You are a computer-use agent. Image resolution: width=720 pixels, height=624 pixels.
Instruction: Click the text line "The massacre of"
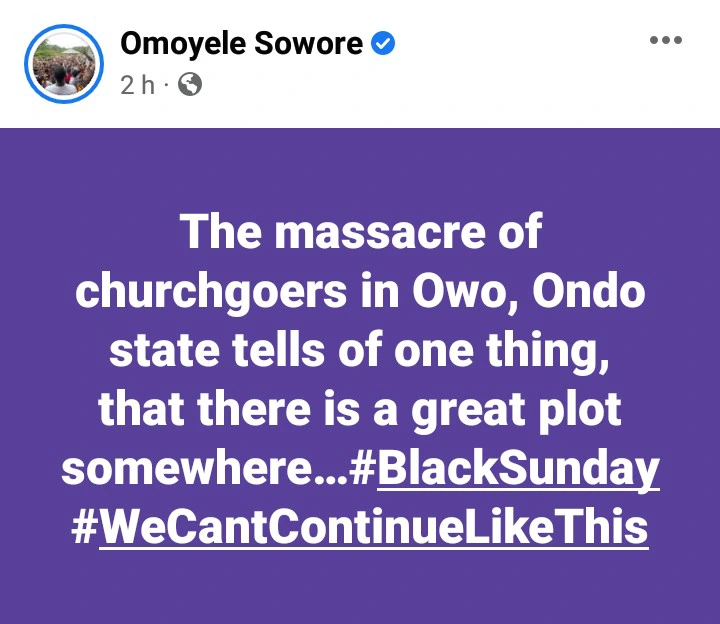point(360,232)
